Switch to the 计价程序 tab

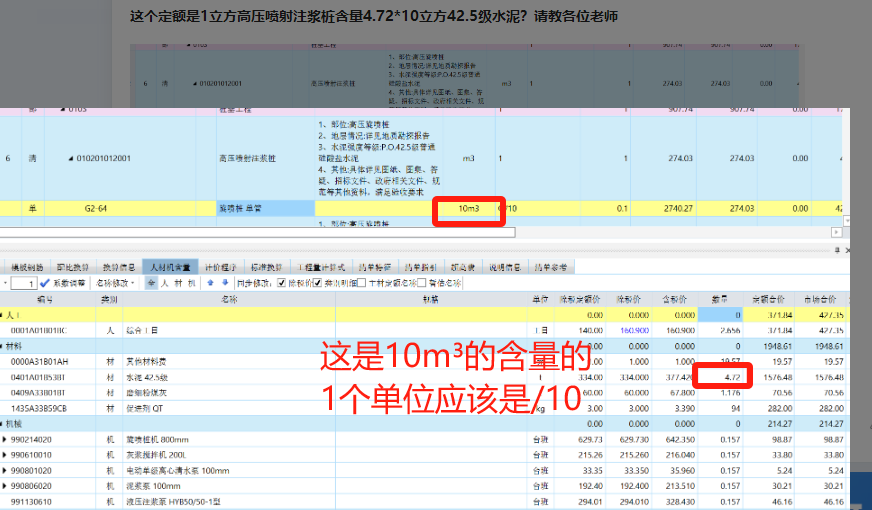(221, 268)
